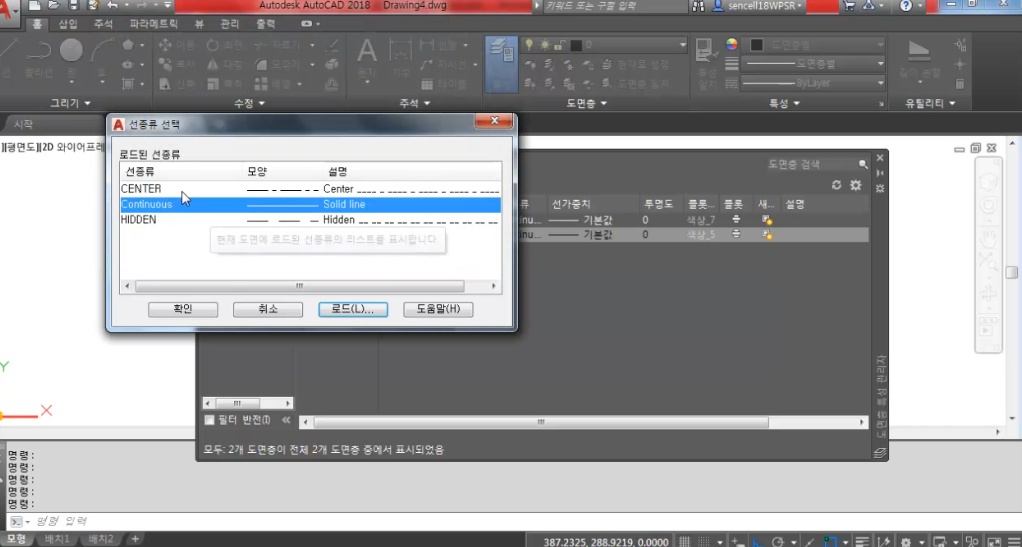Image resolution: width=1022 pixels, height=547 pixels.
Task: Expand the 그리기 panel
Action: pyautogui.click(x=70, y=103)
